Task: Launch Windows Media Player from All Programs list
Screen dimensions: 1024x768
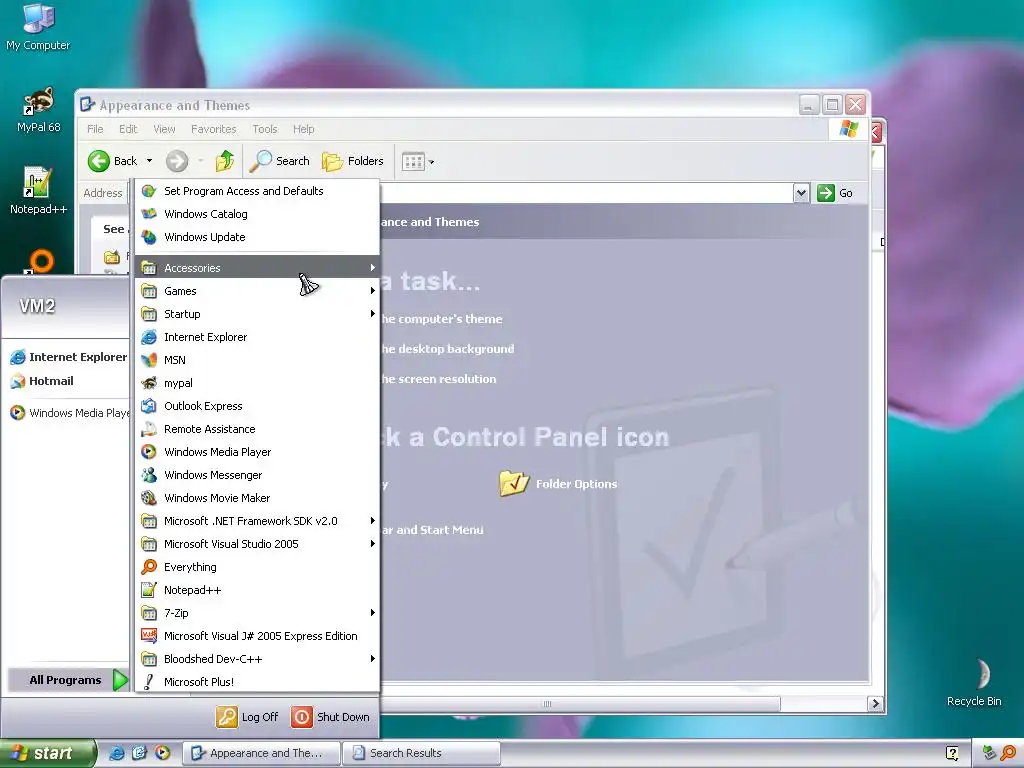Action: pos(257,452)
